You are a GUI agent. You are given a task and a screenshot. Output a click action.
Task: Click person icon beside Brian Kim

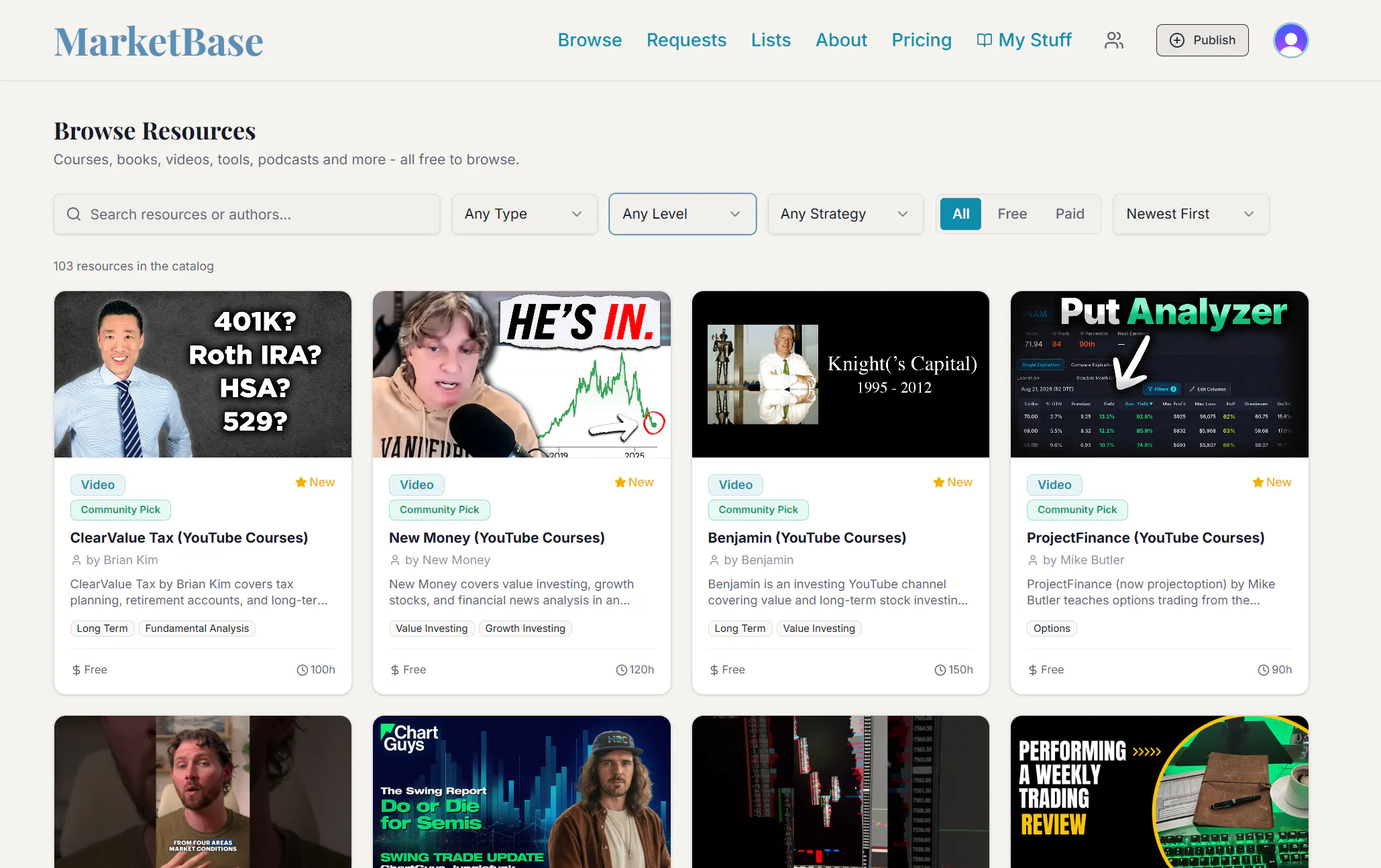[x=76, y=560]
